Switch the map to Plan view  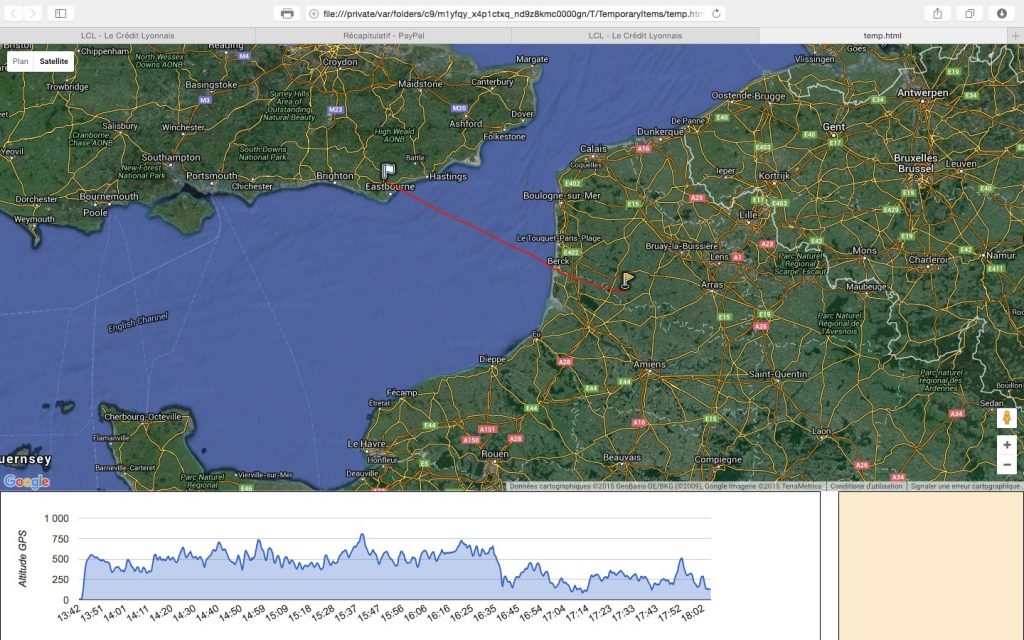coord(20,61)
